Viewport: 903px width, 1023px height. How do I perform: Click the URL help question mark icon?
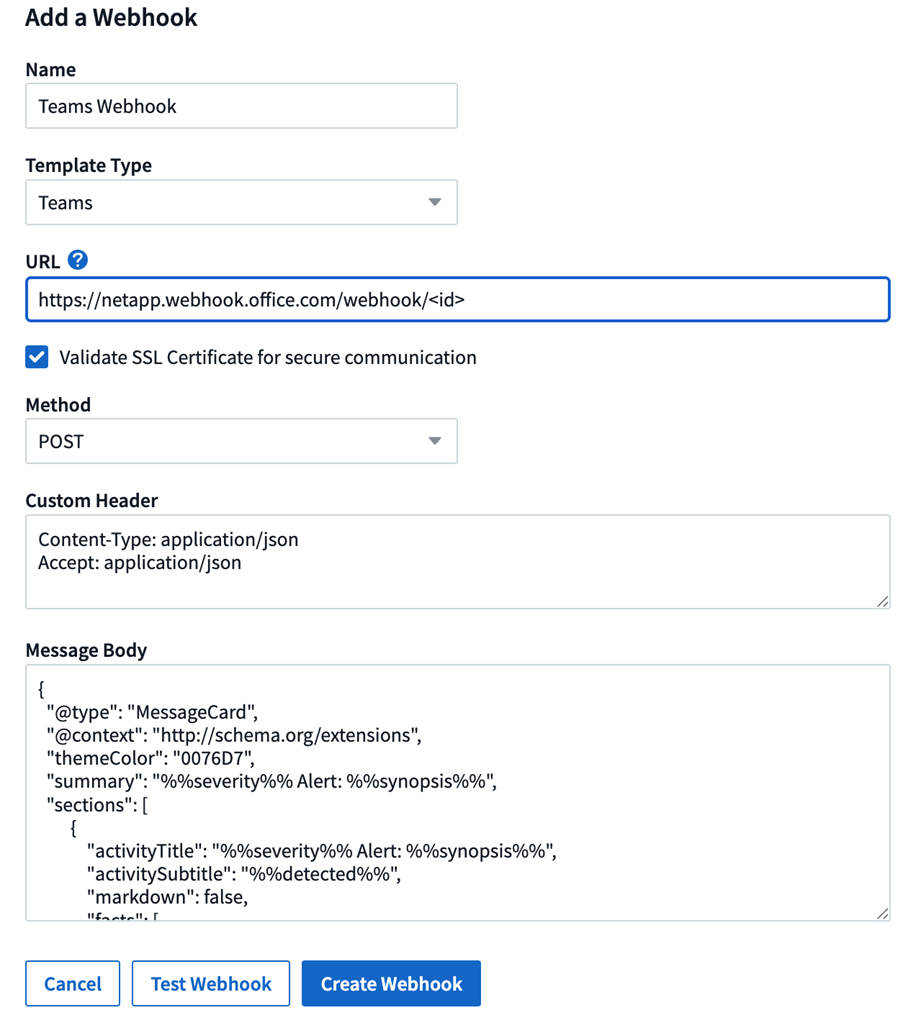click(78, 261)
